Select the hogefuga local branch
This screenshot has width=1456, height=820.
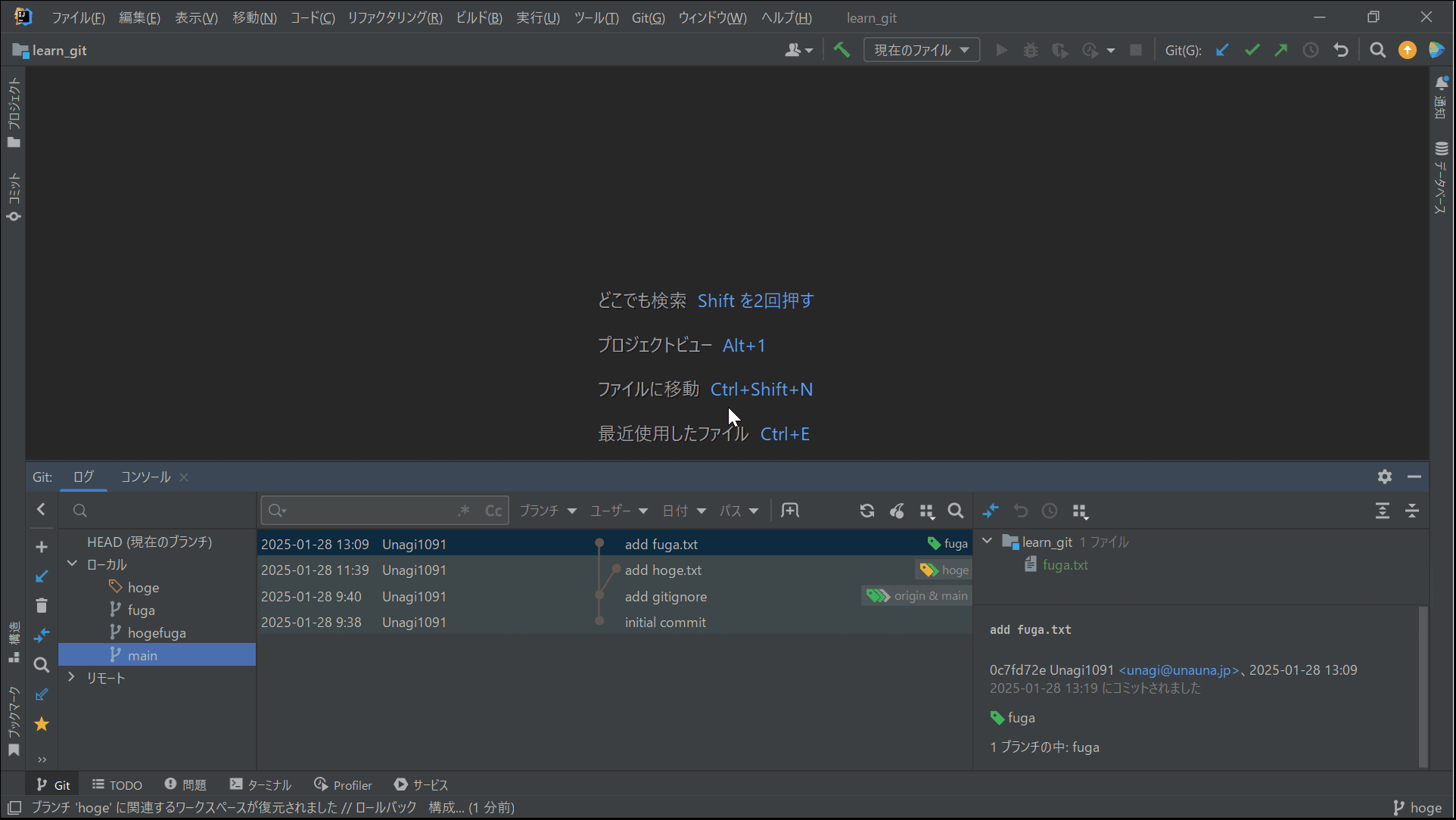[x=157, y=632]
